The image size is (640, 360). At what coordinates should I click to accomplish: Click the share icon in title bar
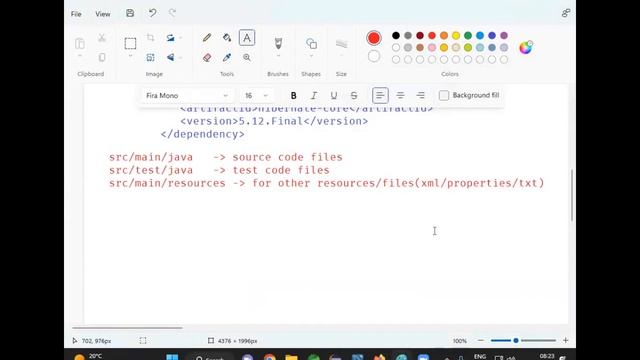click(x=565, y=13)
